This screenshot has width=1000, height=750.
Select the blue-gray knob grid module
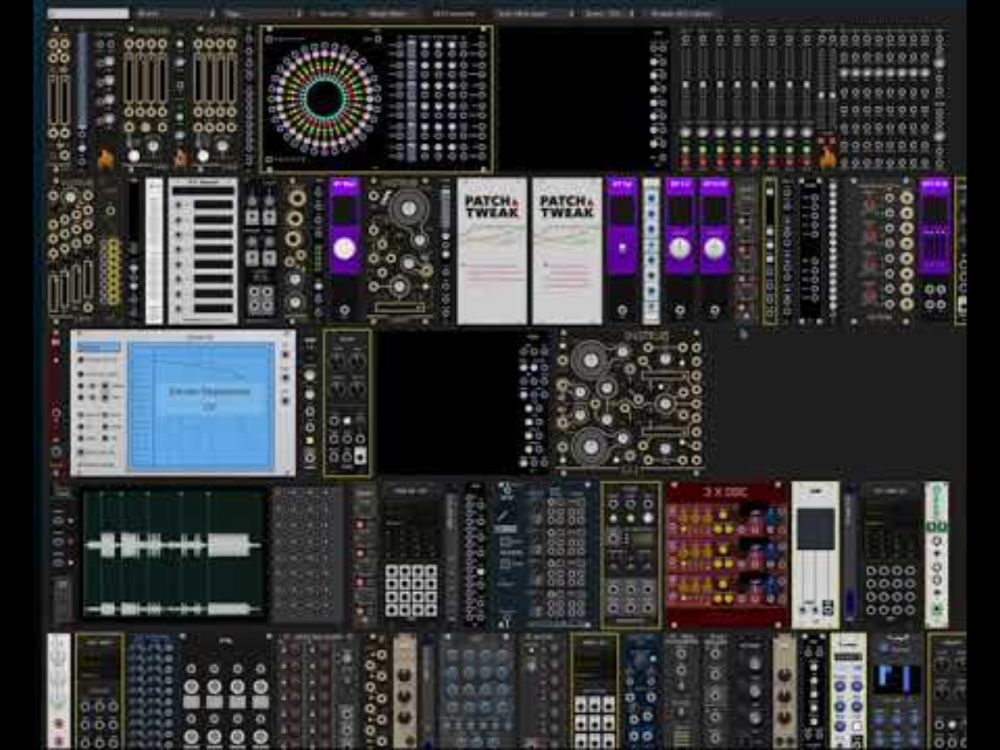[476, 692]
